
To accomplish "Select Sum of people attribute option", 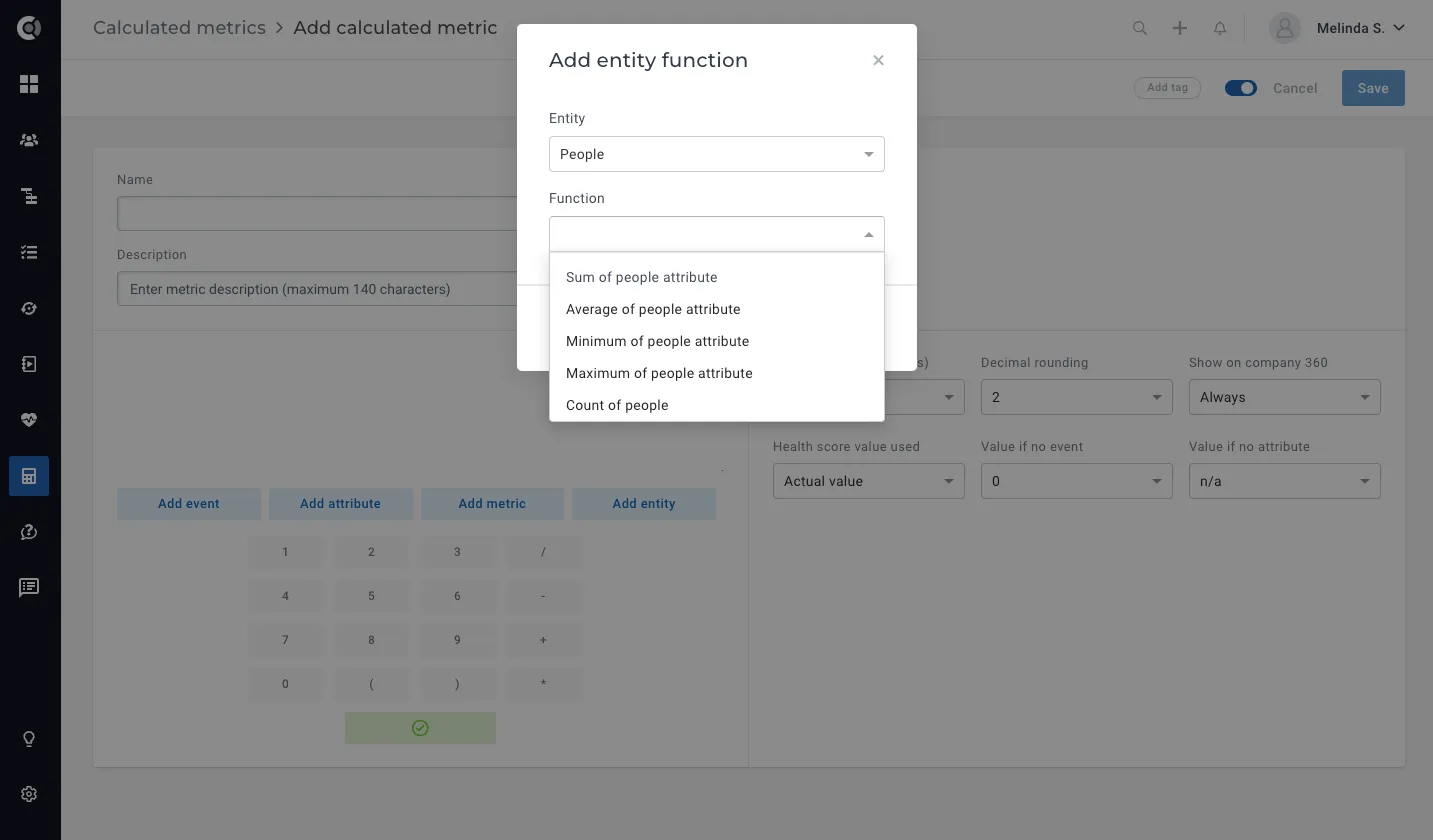I will click(x=717, y=277).
